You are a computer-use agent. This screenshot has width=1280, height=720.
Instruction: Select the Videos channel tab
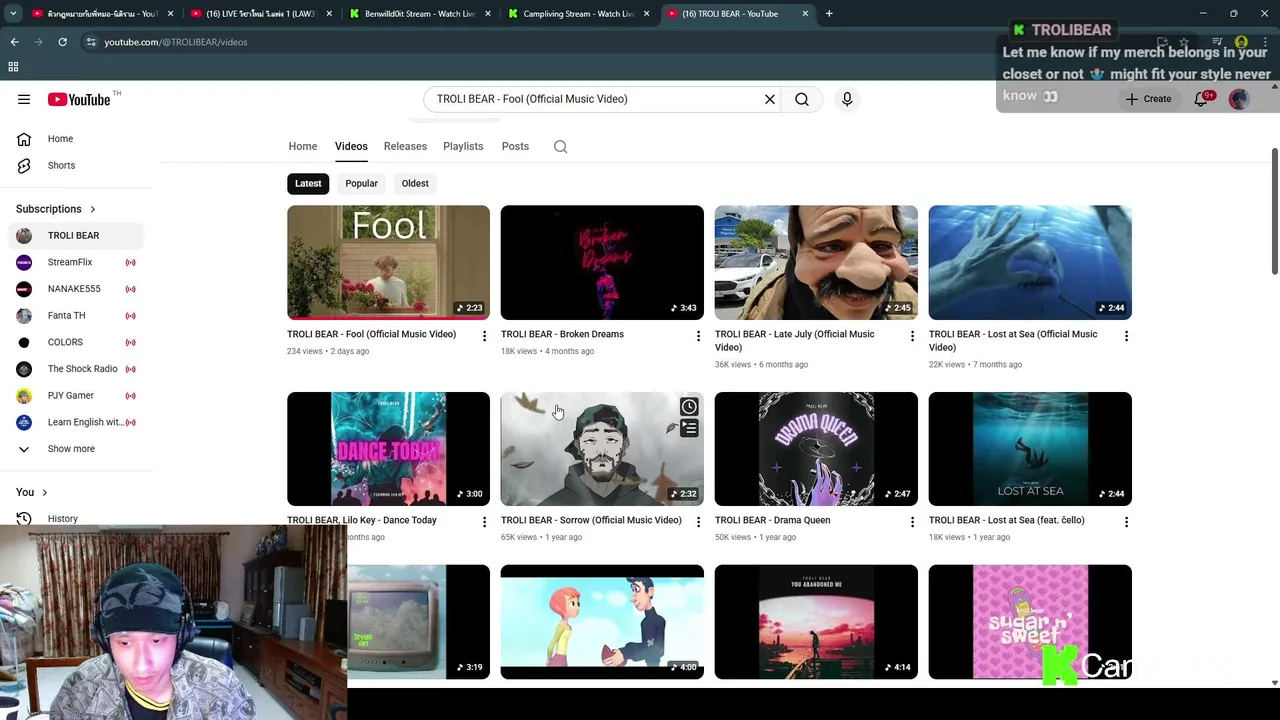[351, 146]
